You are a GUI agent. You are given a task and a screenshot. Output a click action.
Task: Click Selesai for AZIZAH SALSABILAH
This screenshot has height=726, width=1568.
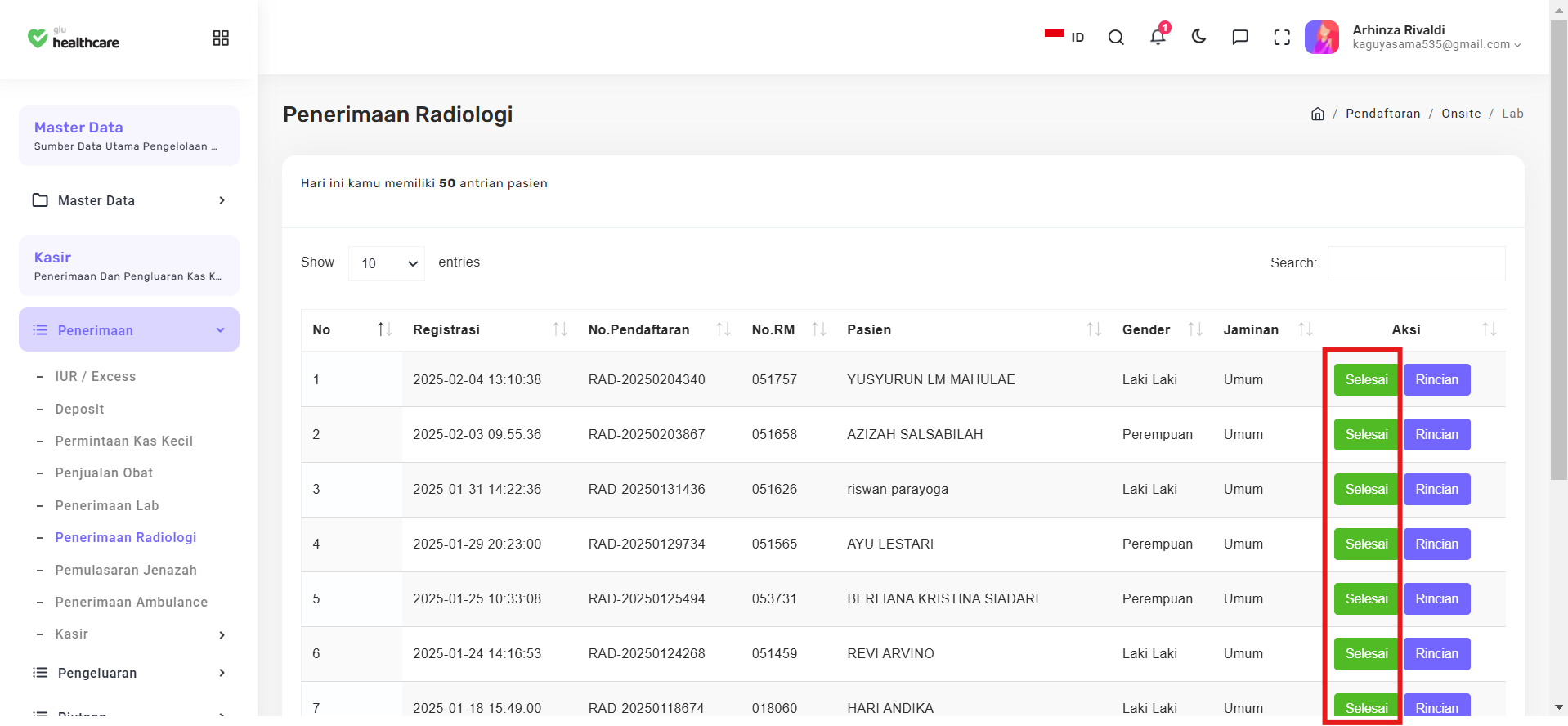pyautogui.click(x=1366, y=434)
